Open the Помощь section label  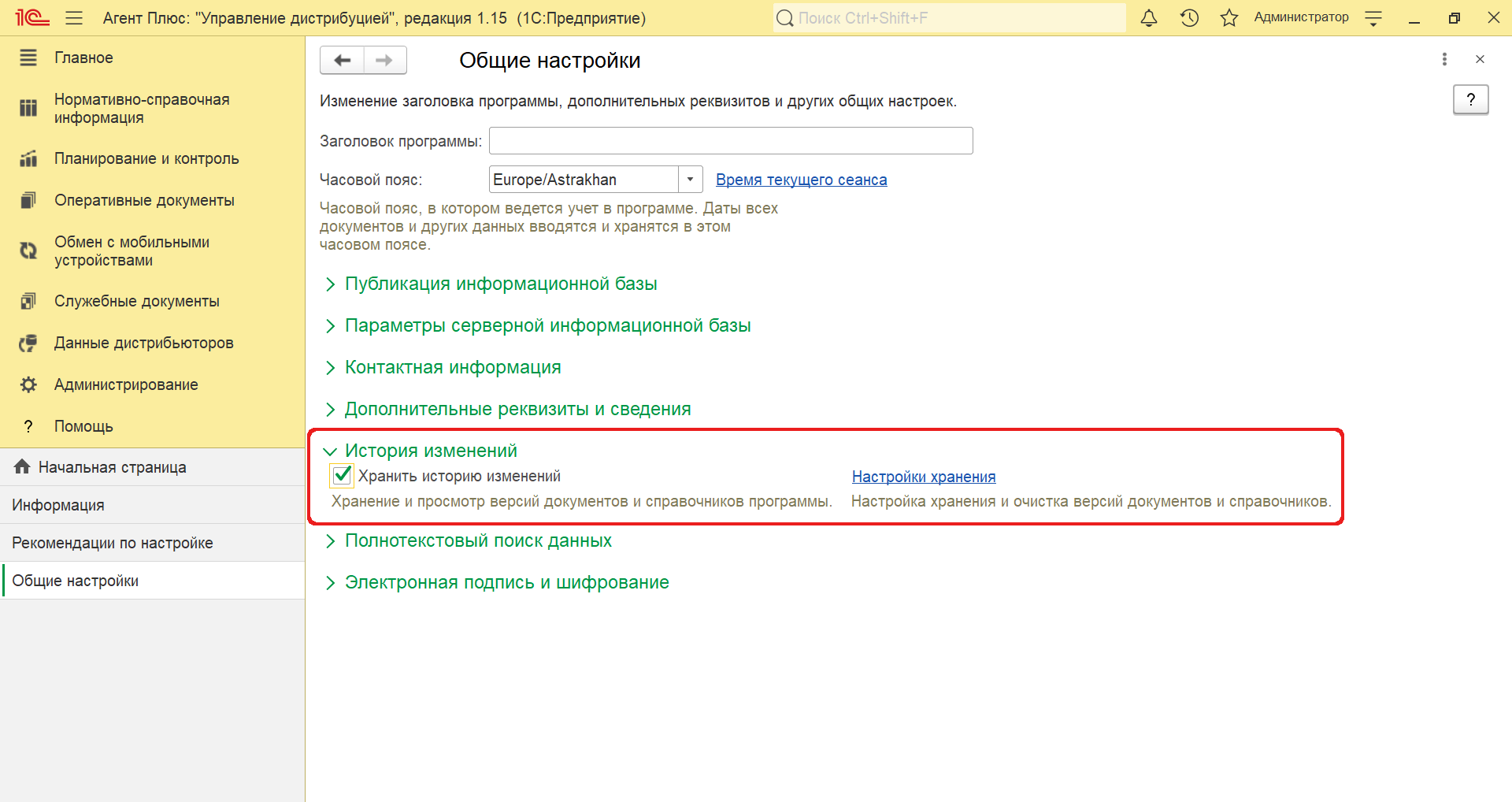pyautogui.click(x=83, y=426)
